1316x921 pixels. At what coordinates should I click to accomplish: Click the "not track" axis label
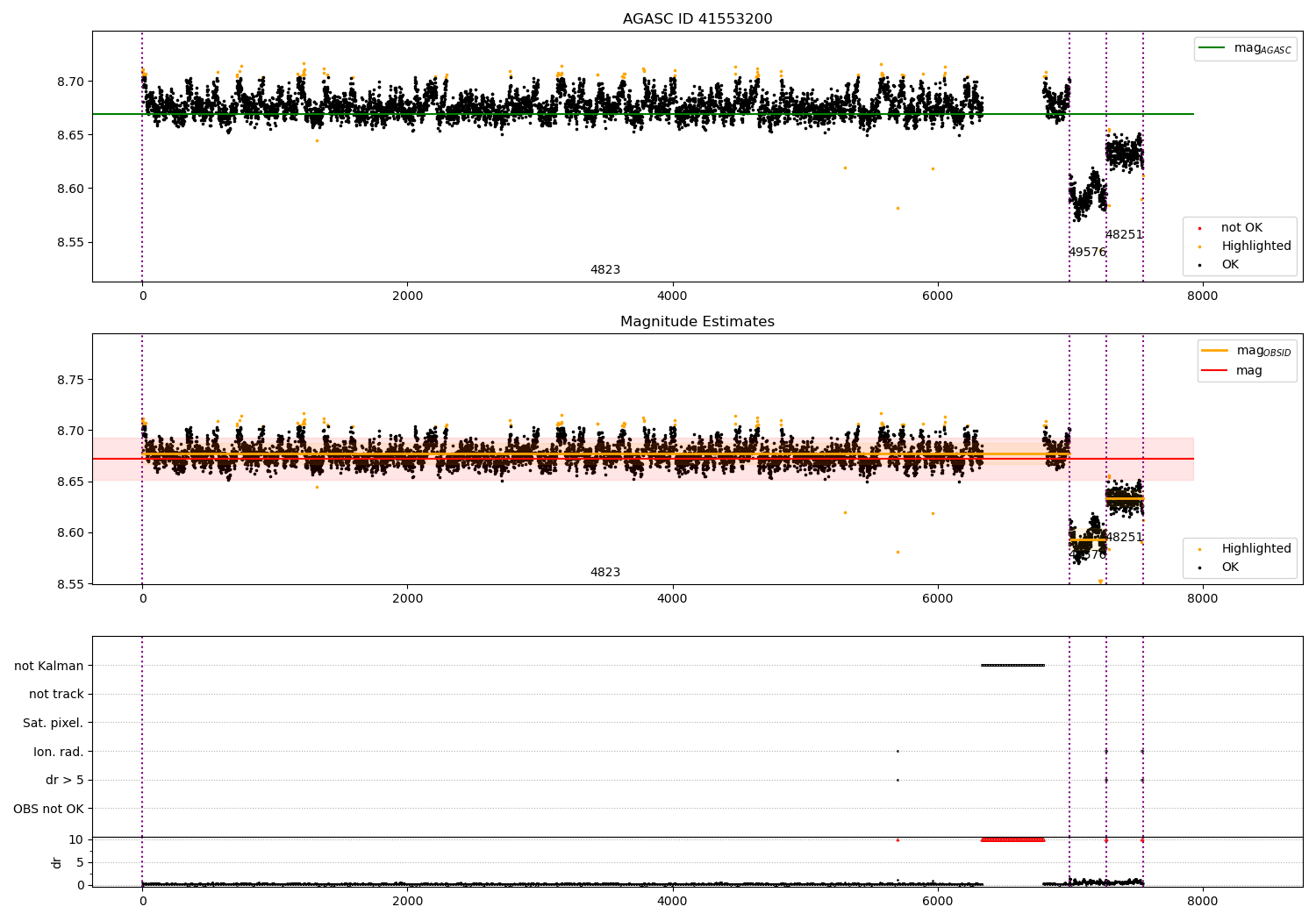coord(56,695)
